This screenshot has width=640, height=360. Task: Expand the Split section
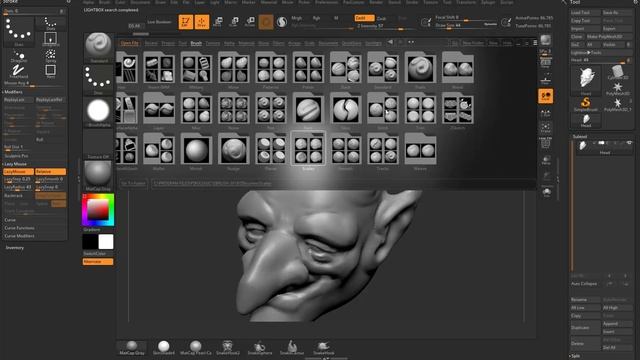(x=576, y=356)
